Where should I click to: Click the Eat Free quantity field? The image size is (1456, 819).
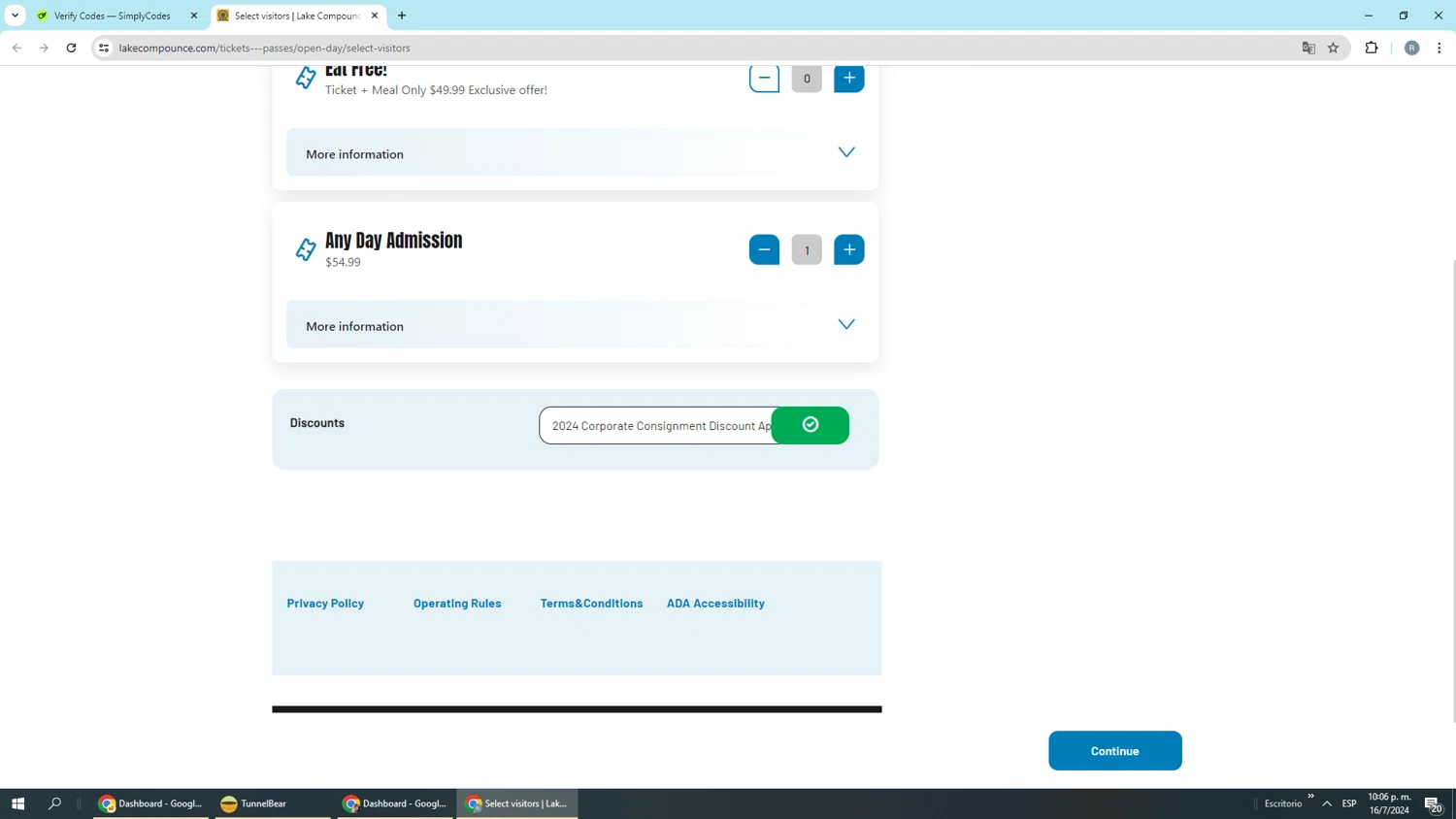tap(807, 79)
